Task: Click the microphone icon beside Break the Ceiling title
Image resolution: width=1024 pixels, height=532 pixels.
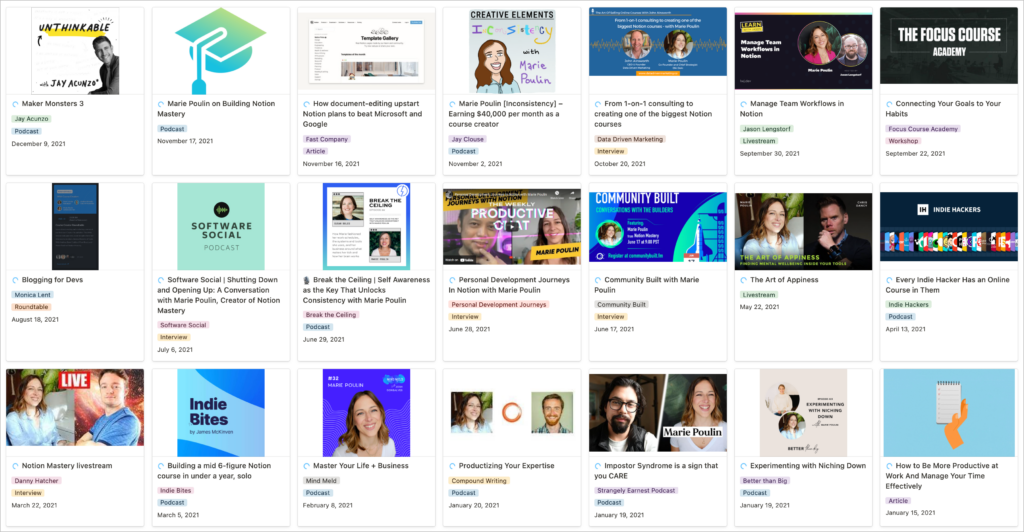Action: click(x=307, y=280)
